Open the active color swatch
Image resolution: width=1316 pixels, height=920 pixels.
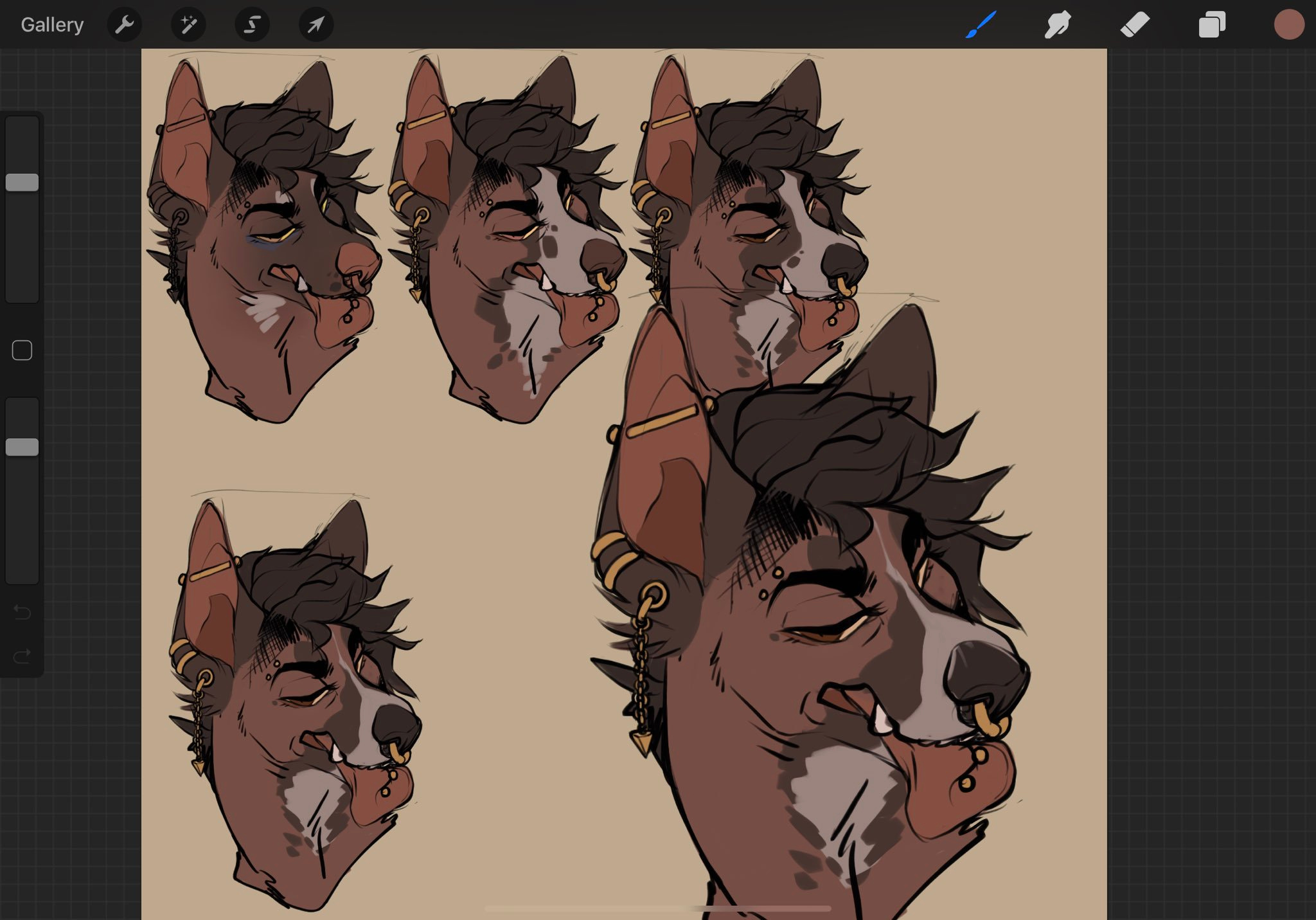point(1289,25)
